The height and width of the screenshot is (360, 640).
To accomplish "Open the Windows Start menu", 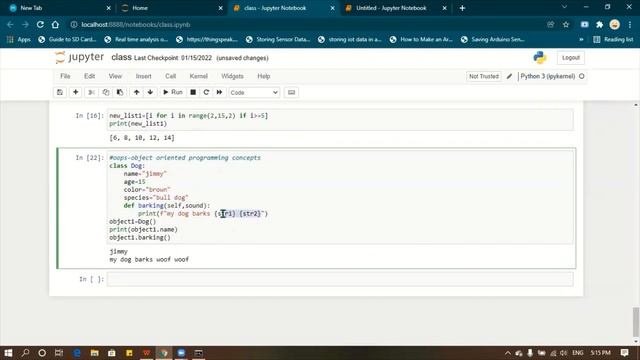I will point(8,353).
